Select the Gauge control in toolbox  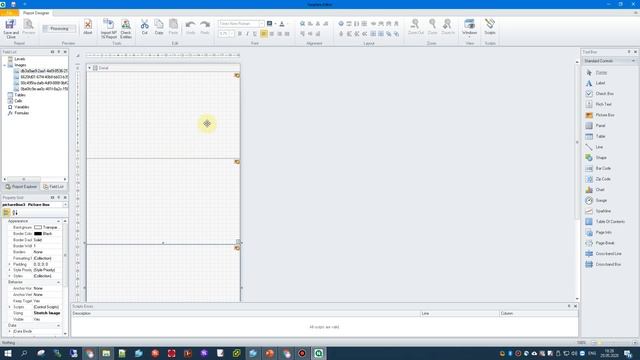click(600, 200)
